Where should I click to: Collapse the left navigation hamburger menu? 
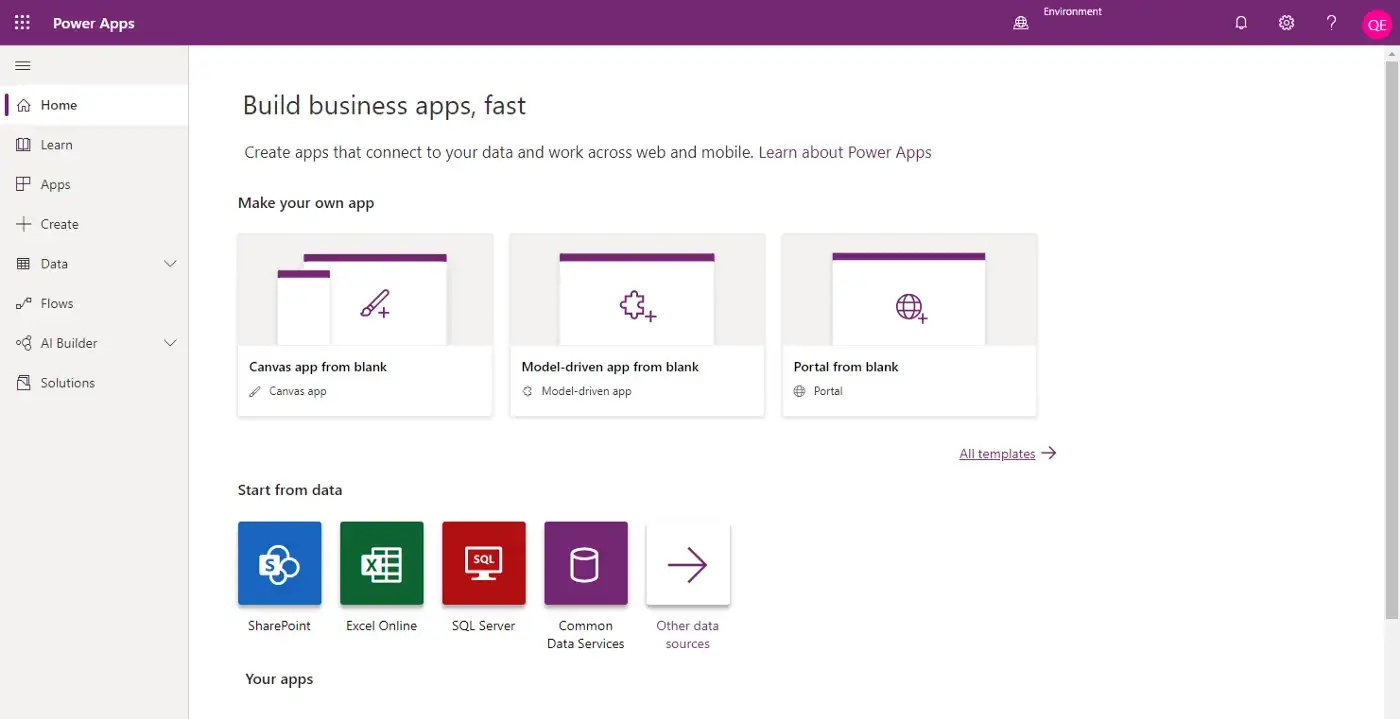tap(23, 66)
